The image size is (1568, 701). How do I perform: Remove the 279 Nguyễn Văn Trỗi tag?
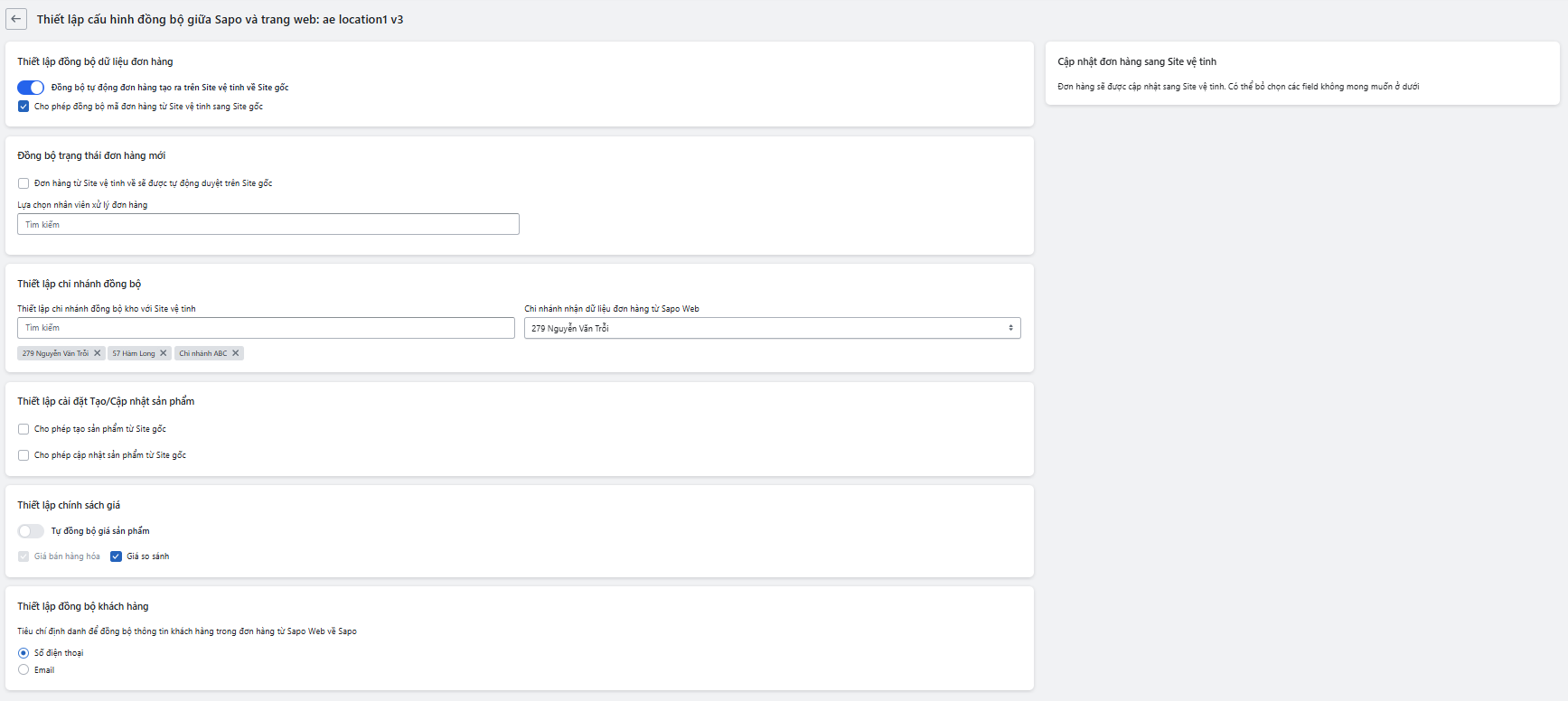[98, 353]
